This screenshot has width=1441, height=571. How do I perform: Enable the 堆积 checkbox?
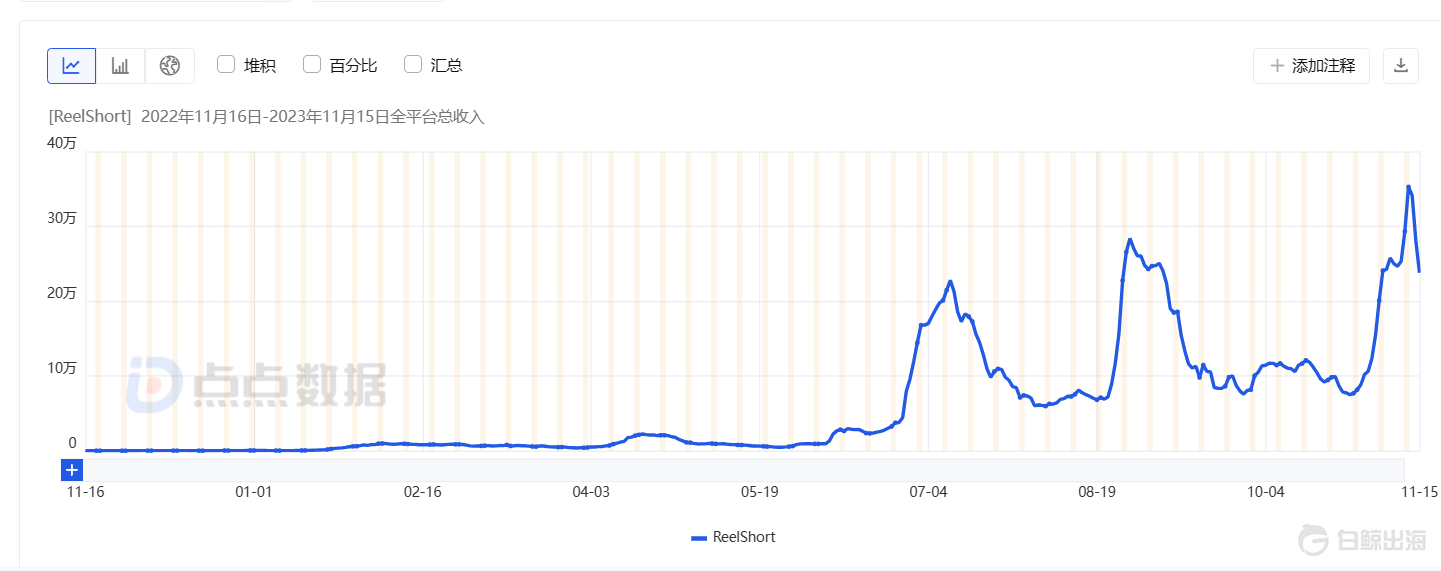pos(226,65)
